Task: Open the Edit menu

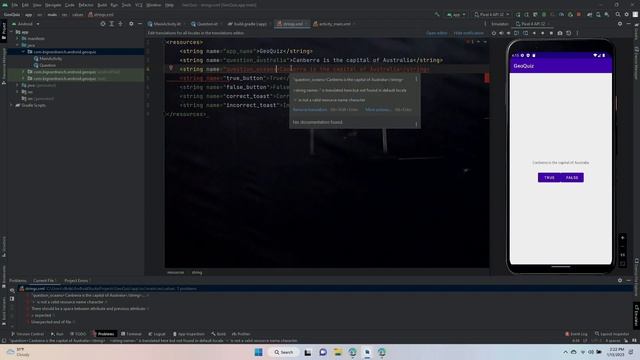Action: tap(25, 5)
